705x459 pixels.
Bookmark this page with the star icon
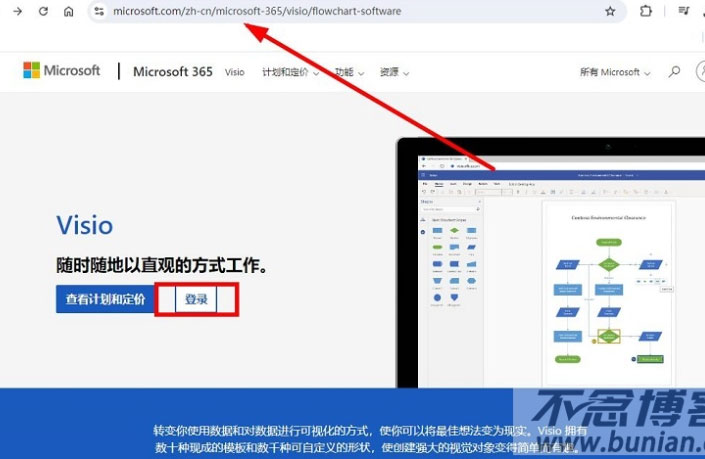pos(610,11)
